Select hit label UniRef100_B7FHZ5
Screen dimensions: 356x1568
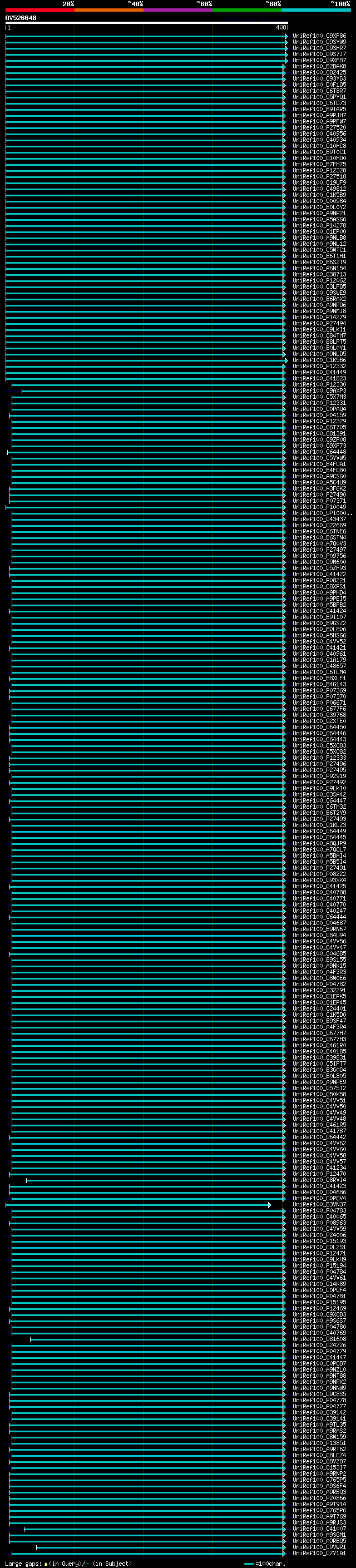[x=319, y=164]
